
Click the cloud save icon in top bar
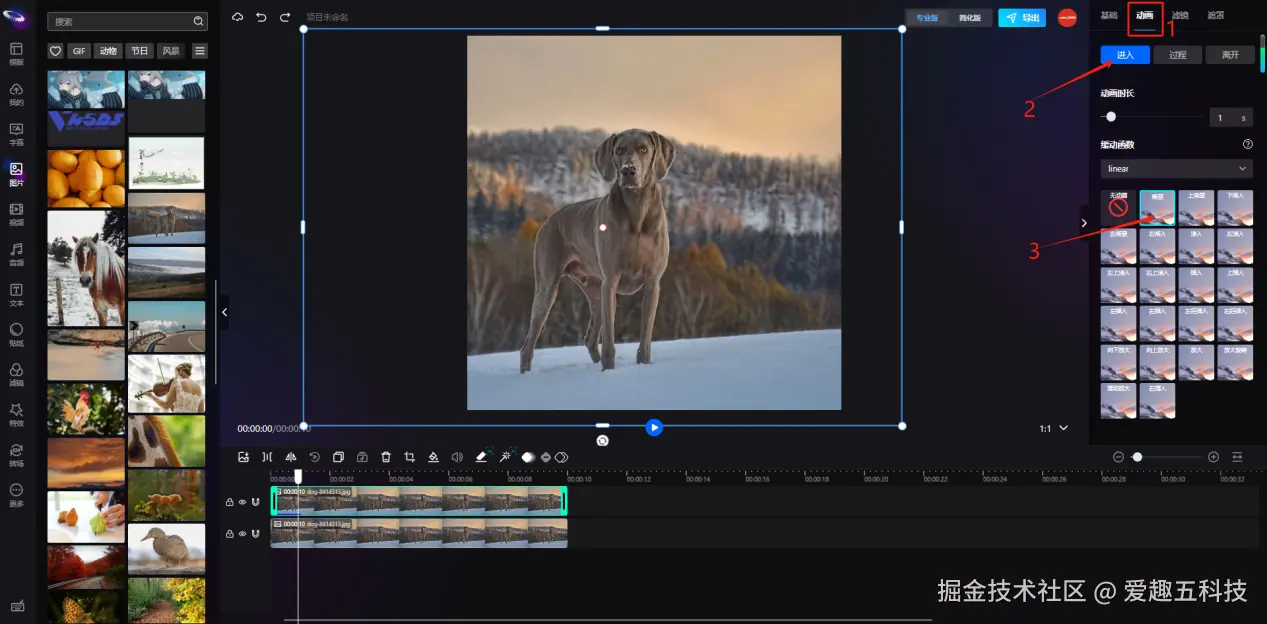pyautogui.click(x=237, y=17)
